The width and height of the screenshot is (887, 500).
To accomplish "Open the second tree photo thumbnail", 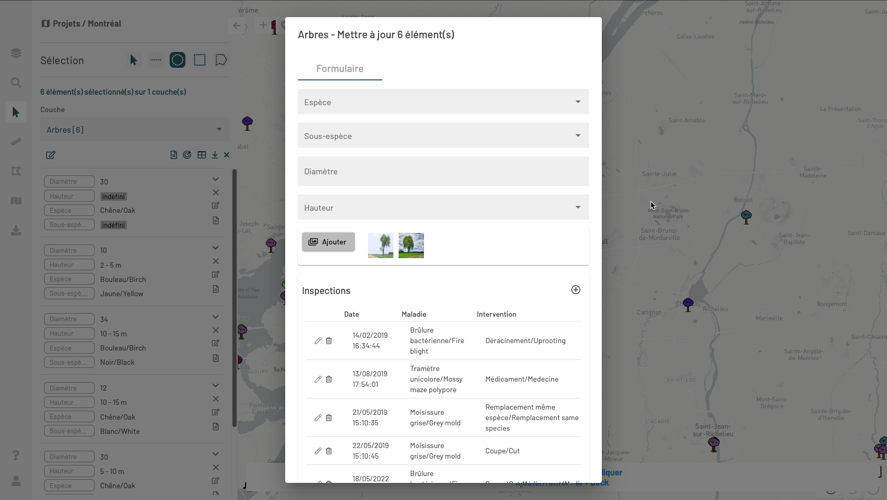I will tap(411, 245).
